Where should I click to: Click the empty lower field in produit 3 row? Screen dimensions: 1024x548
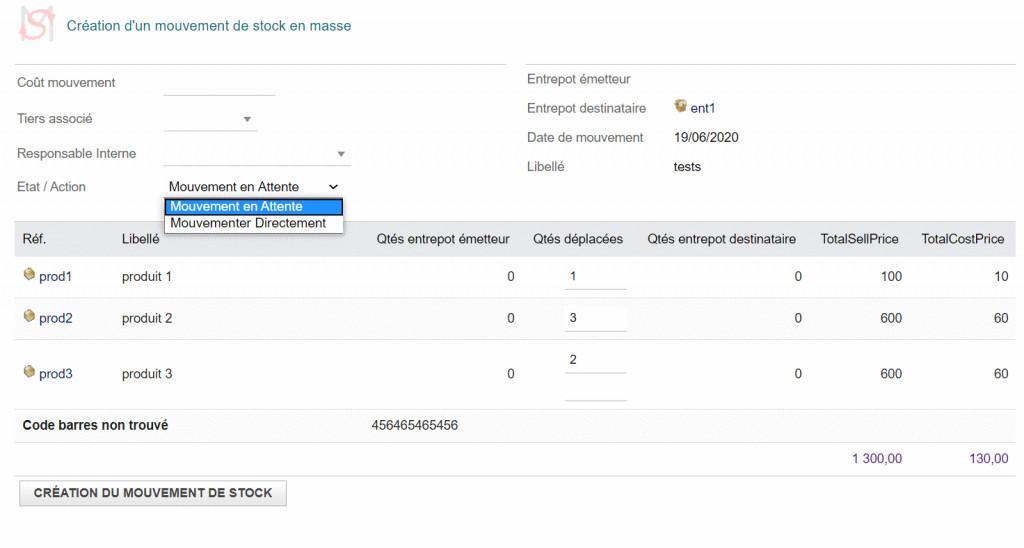[x=595, y=388]
